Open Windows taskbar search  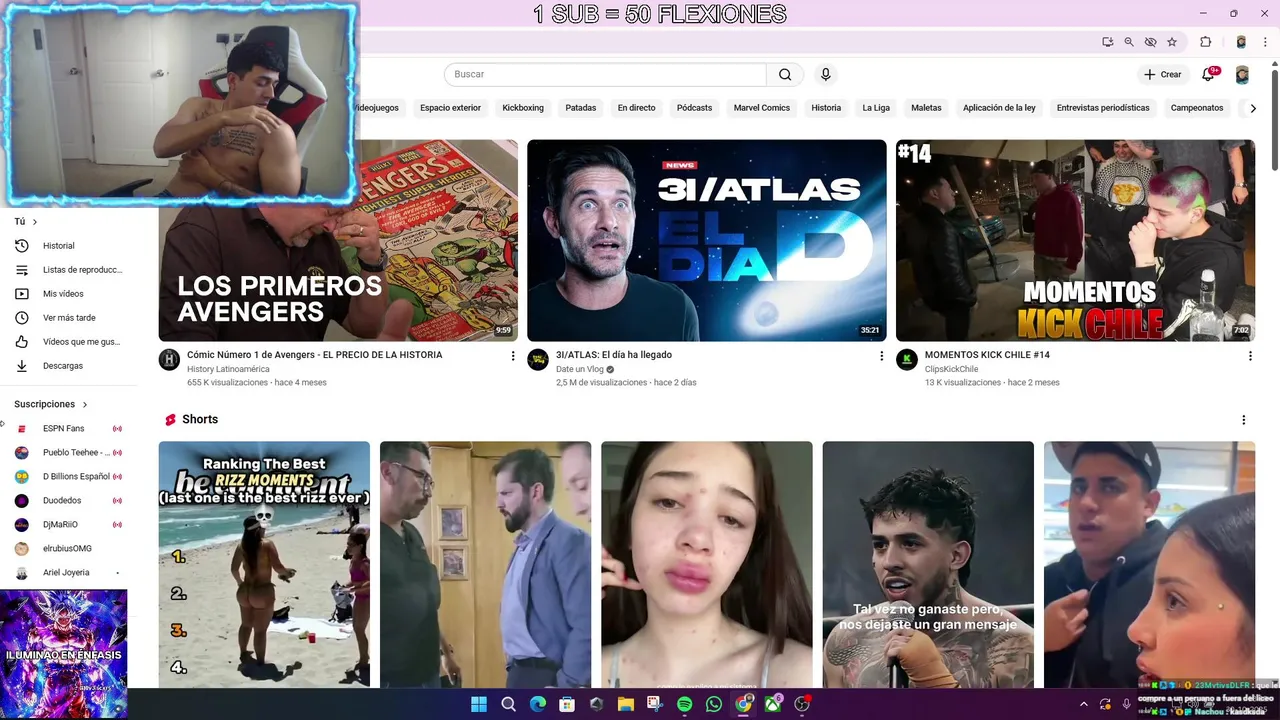(x=508, y=704)
